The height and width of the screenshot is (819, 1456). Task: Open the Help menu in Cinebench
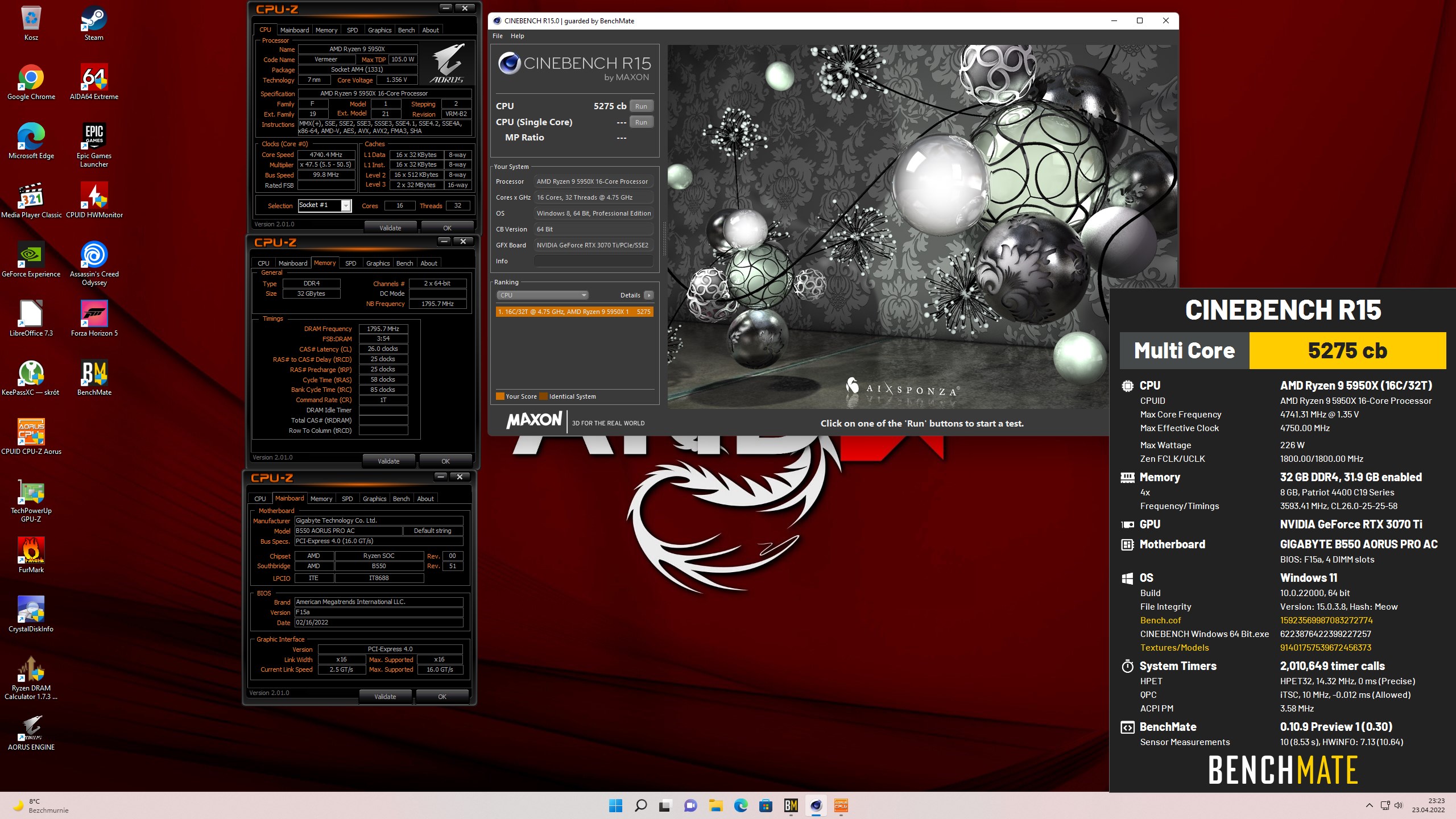click(x=517, y=36)
